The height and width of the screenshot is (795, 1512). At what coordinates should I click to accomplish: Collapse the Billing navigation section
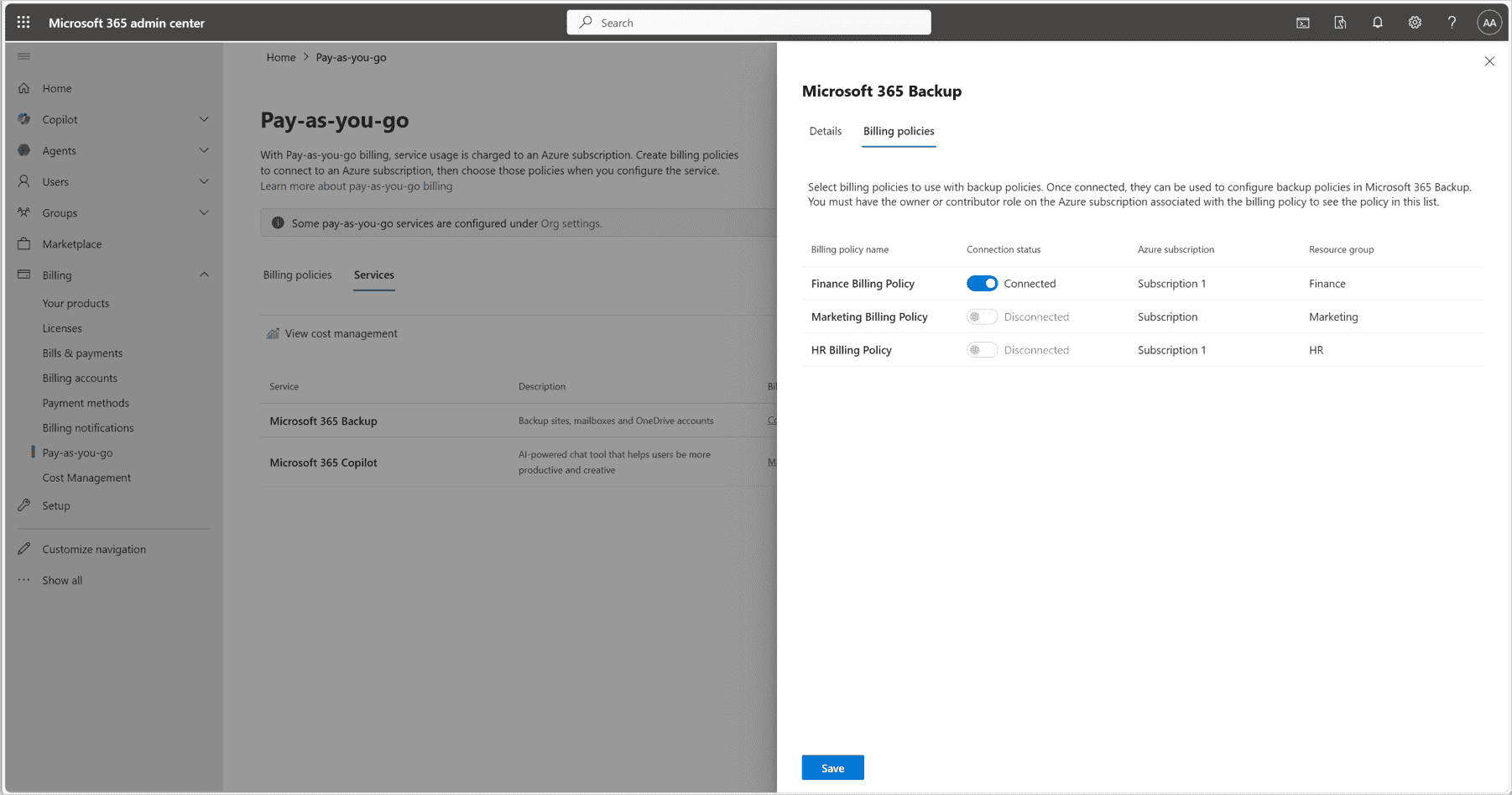pos(204,275)
